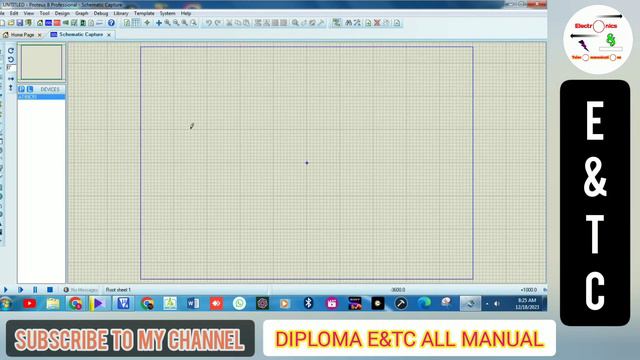
Task: Click the Save Project floppy icon
Action: pos(20,23)
